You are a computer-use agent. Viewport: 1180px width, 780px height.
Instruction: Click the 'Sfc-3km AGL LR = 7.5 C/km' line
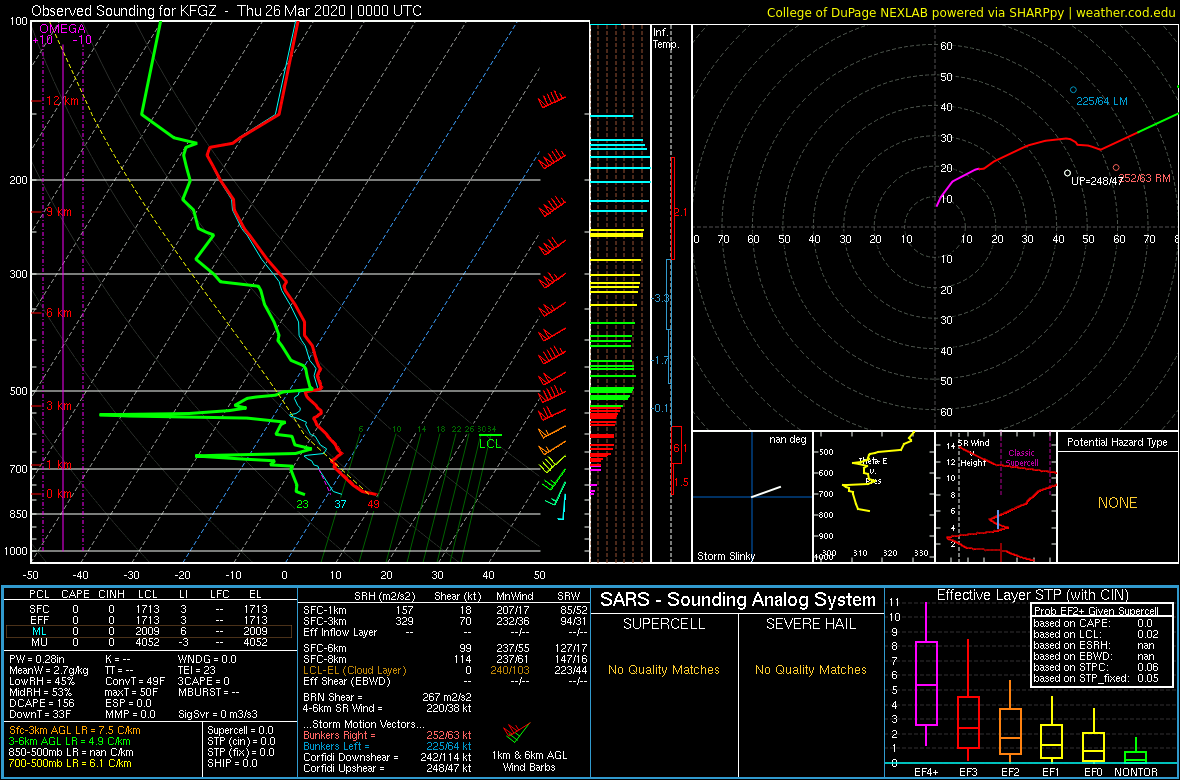(x=75, y=730)
